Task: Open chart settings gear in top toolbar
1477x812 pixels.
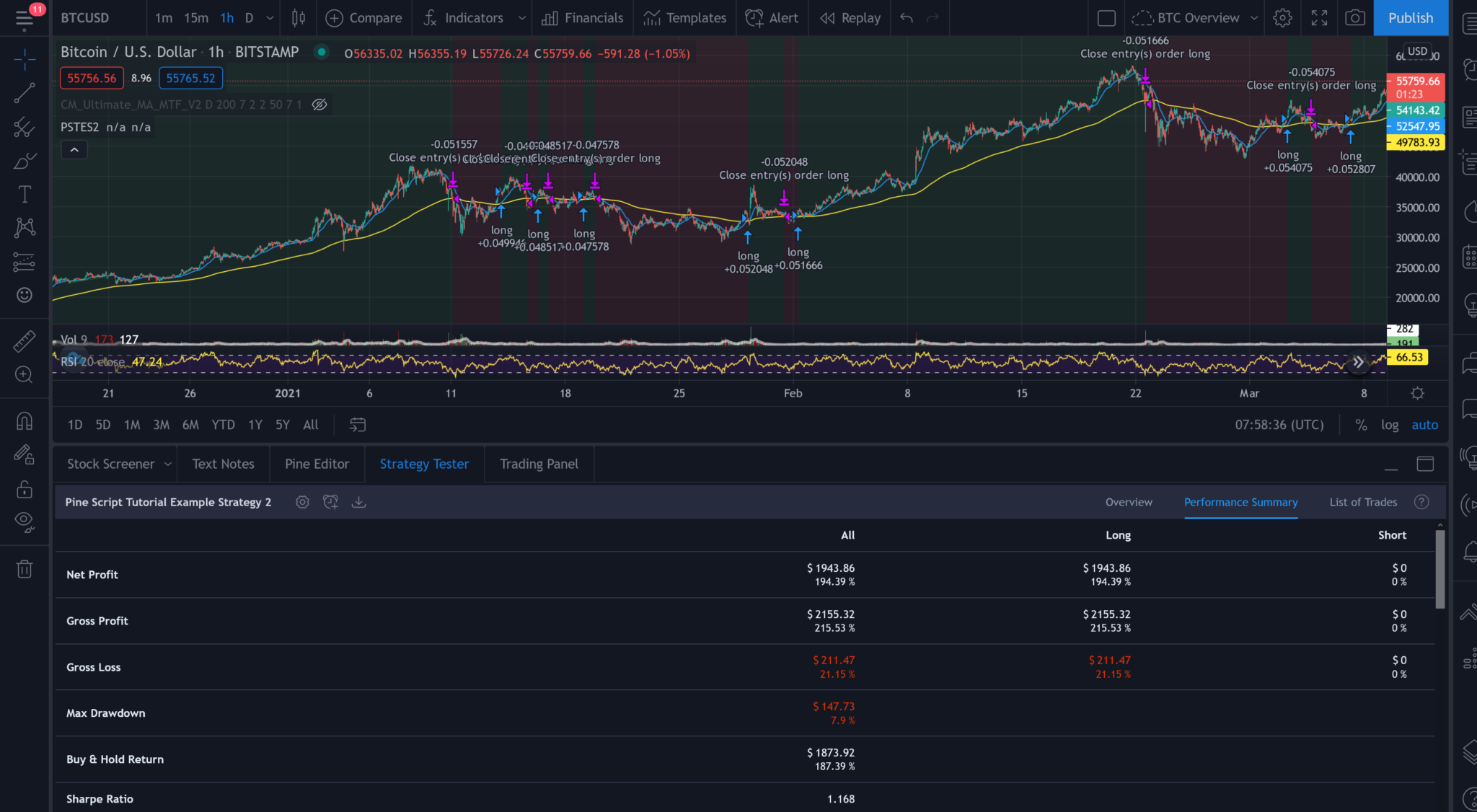Action: pos(1282,18)
